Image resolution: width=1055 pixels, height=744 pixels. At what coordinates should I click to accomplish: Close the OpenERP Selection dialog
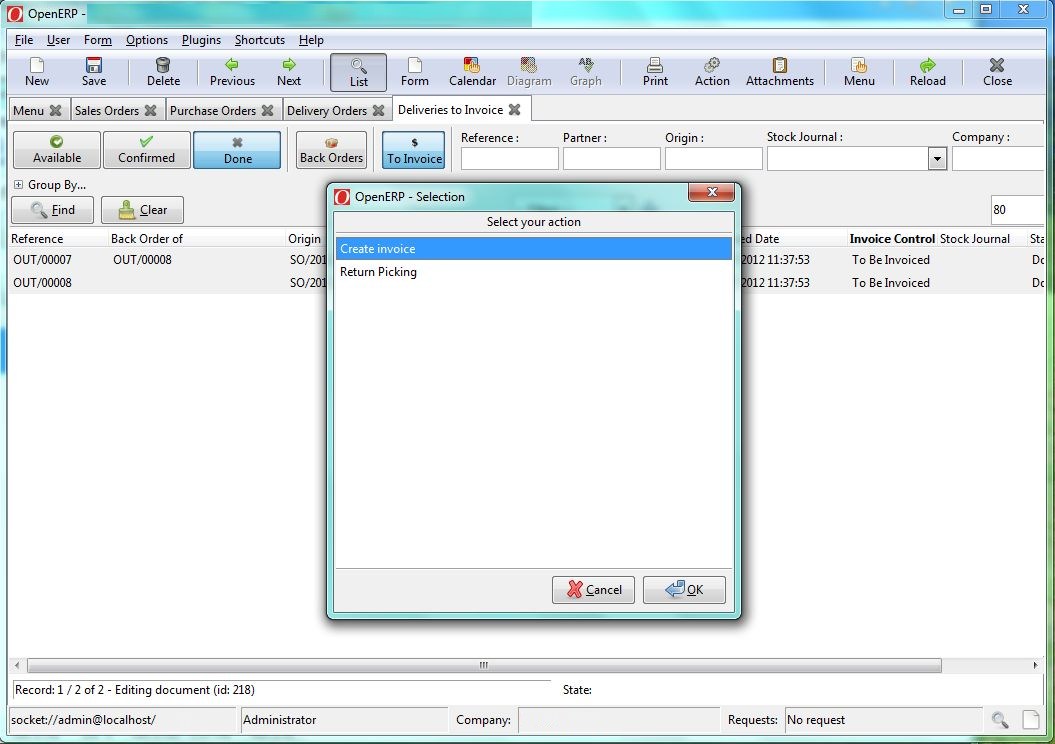click(x=712, y=192)
